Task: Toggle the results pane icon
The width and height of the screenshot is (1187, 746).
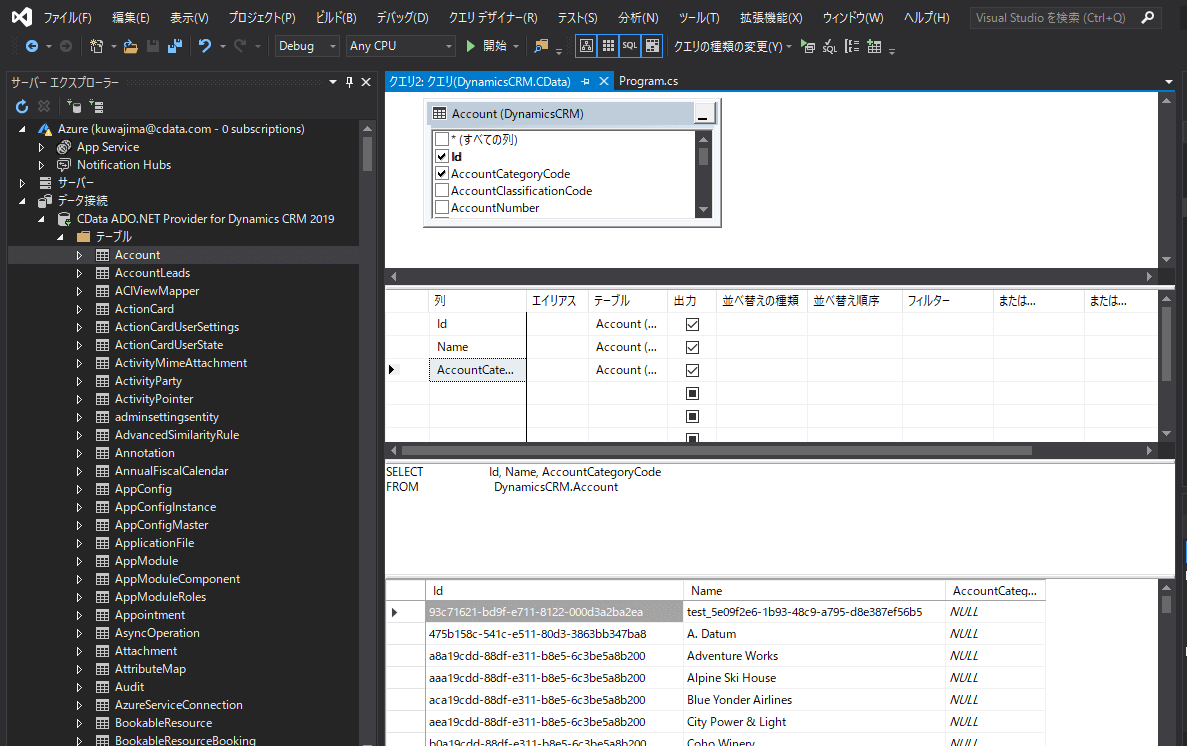Action: (652, 46)
